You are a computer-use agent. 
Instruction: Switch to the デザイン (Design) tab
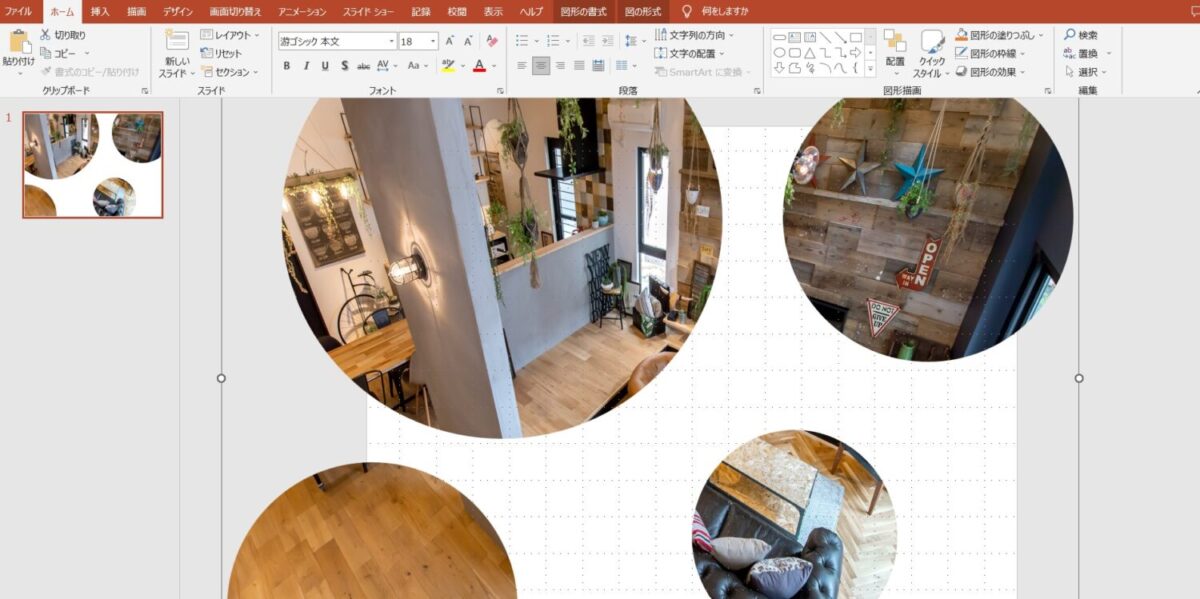click(x=178, y=11)
